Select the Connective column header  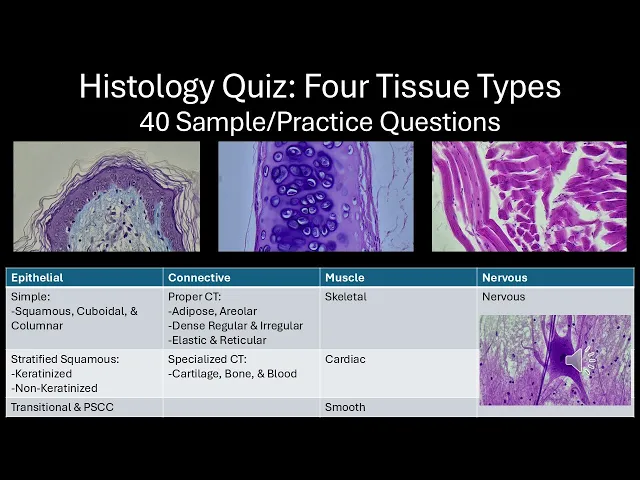coord(241,278)
